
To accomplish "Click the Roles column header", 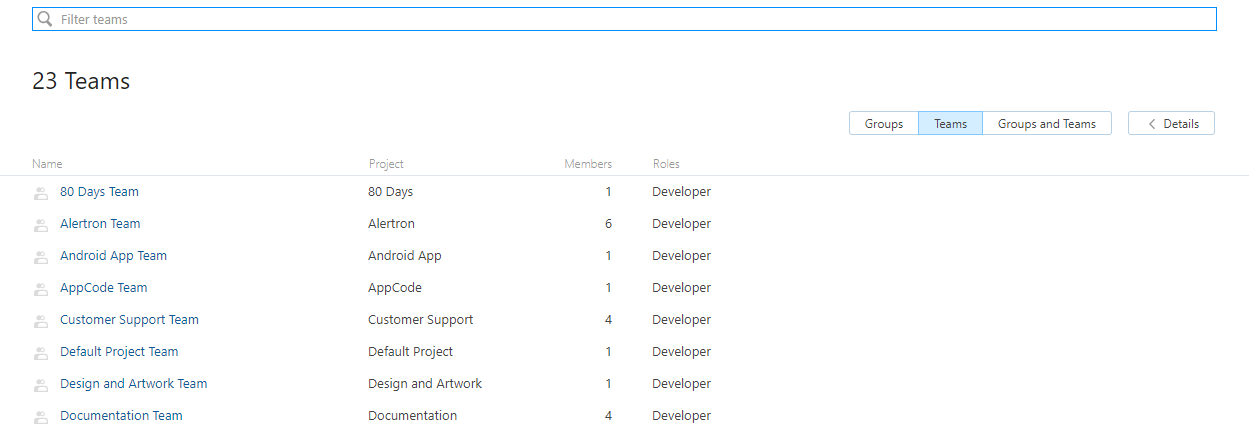I will click(666, 164).
